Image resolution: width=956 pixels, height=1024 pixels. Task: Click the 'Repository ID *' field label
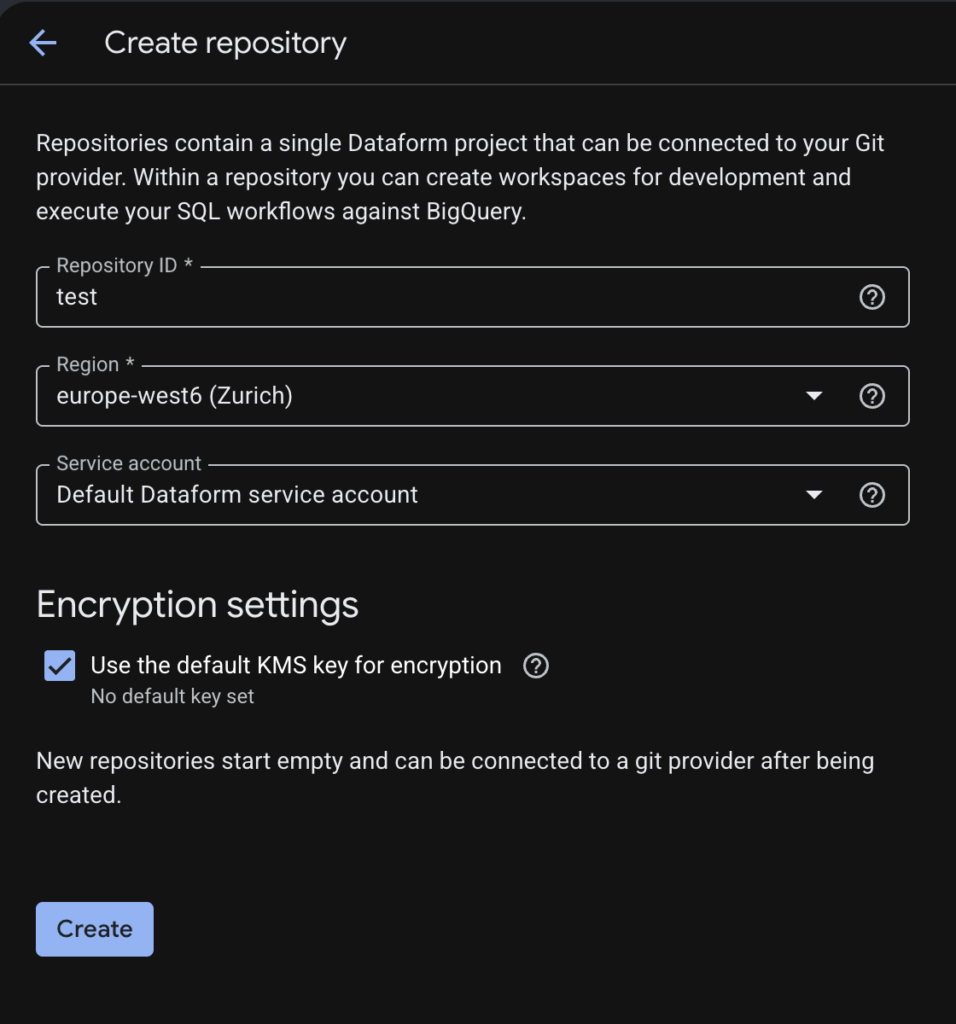[125, 266]
